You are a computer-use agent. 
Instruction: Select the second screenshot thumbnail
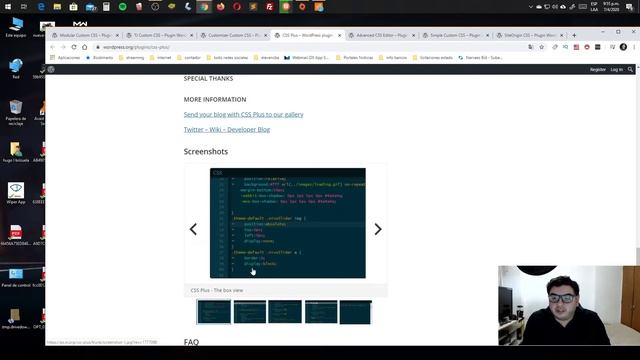click(250, 312)
